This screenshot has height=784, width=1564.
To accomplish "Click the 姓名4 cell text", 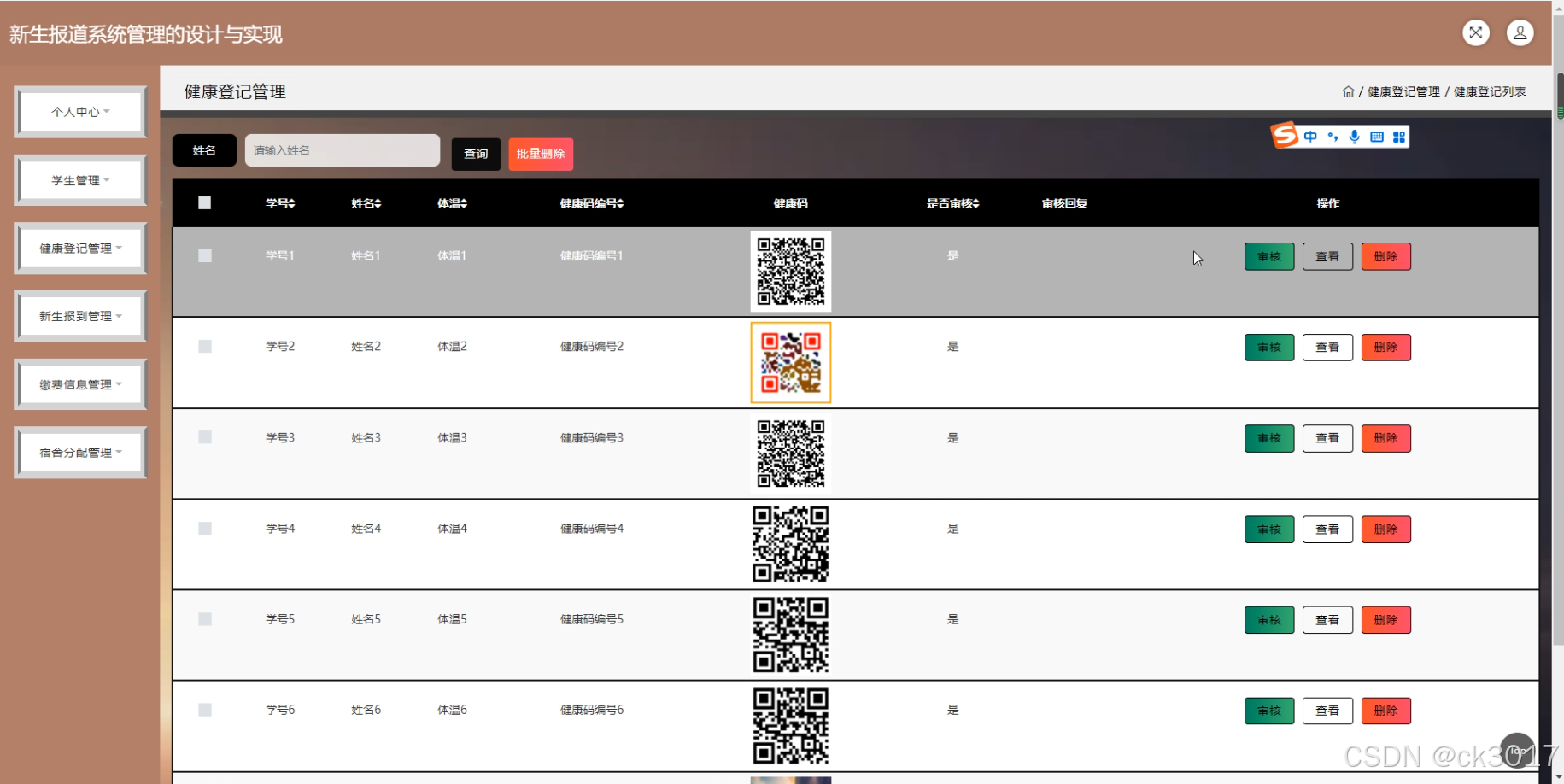I will click(366, 529).
